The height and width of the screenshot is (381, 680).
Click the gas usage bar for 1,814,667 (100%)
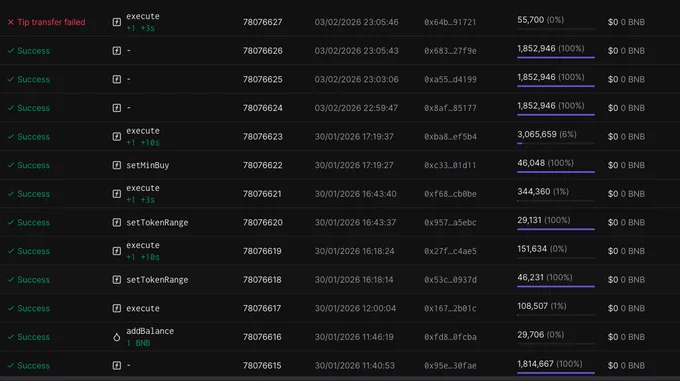pos(556,373)
